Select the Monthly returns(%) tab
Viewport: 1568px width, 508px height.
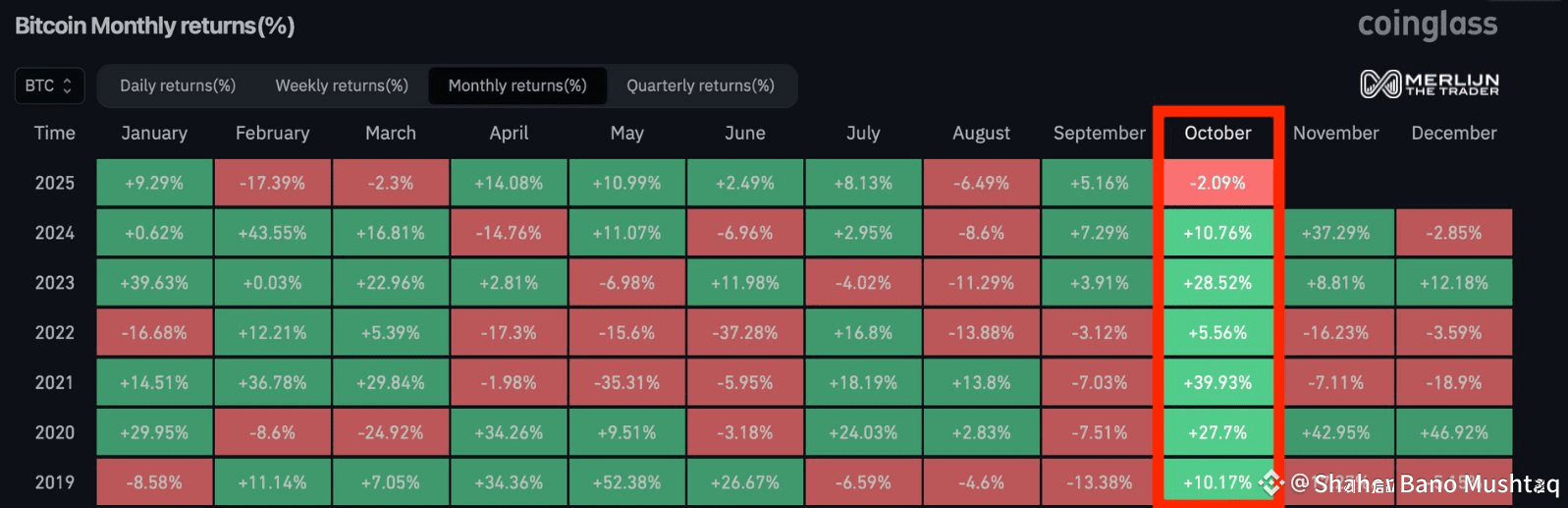517,85
